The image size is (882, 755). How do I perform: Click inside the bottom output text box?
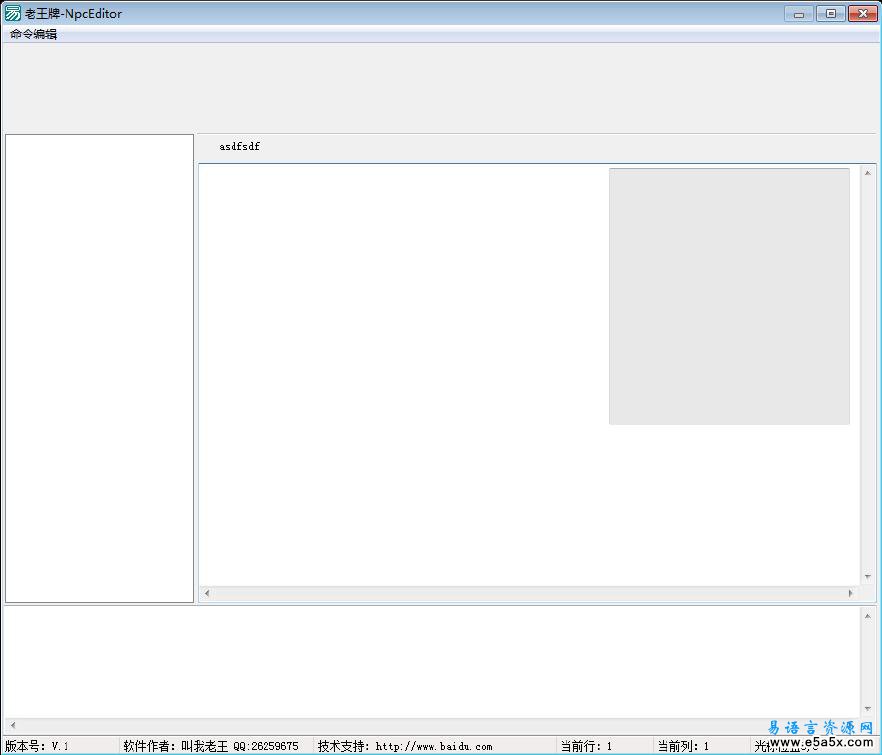[x=431, y=662]
